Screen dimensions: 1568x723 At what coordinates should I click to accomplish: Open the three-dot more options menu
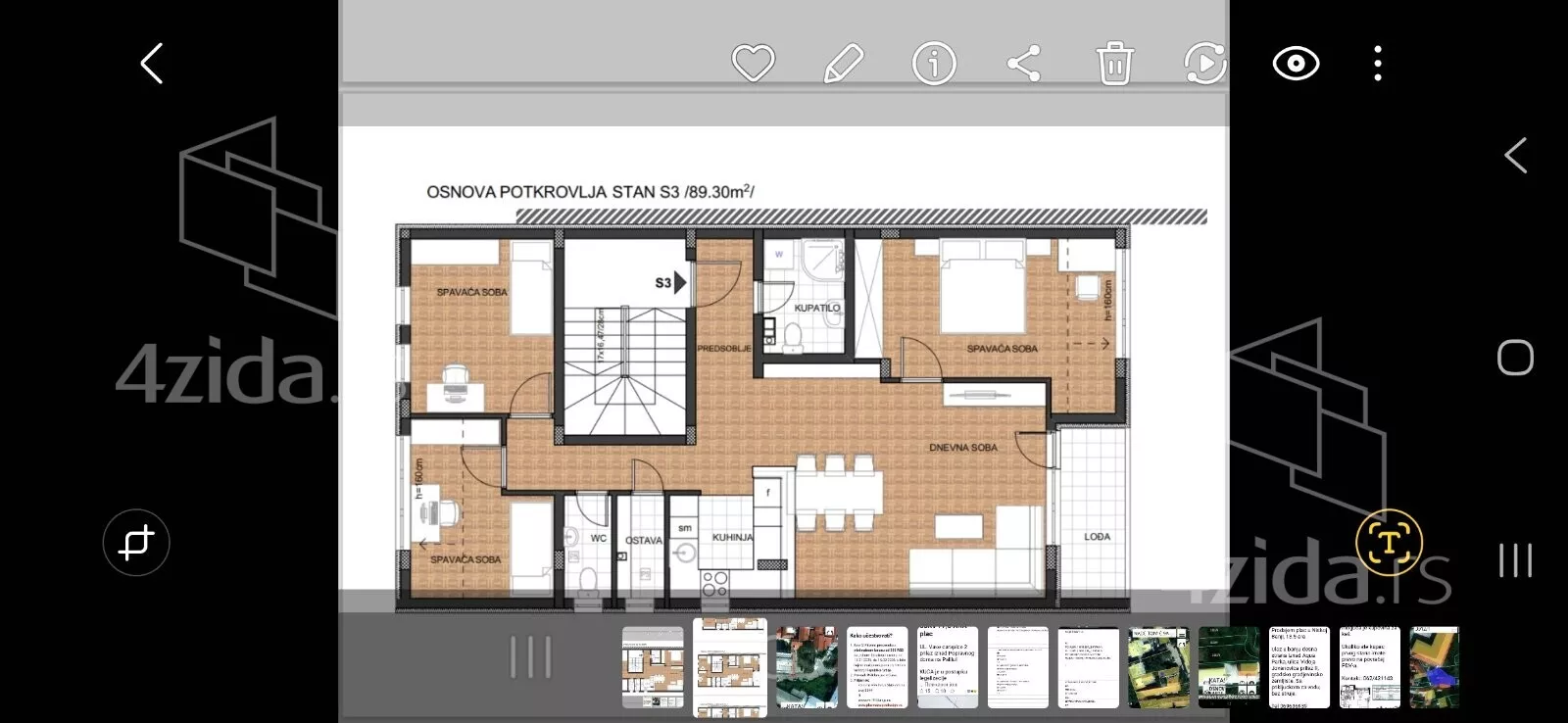[1378, 64]
